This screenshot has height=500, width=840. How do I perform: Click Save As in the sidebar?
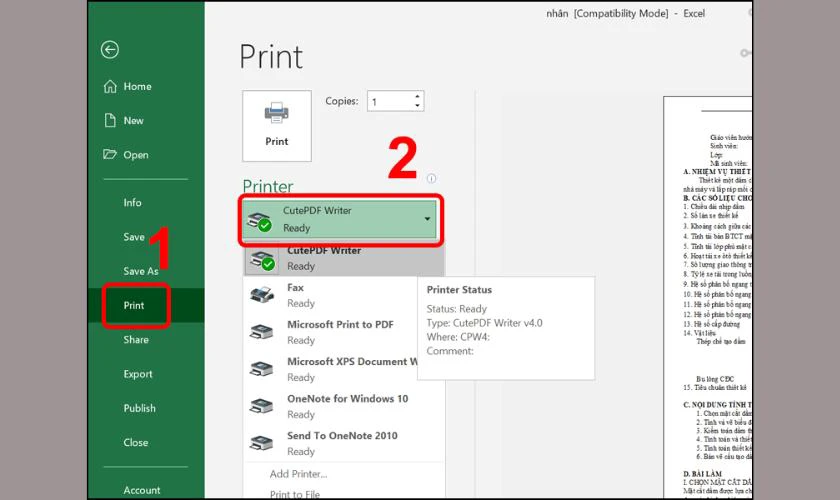pyautogui.click(x=146, y=271)
